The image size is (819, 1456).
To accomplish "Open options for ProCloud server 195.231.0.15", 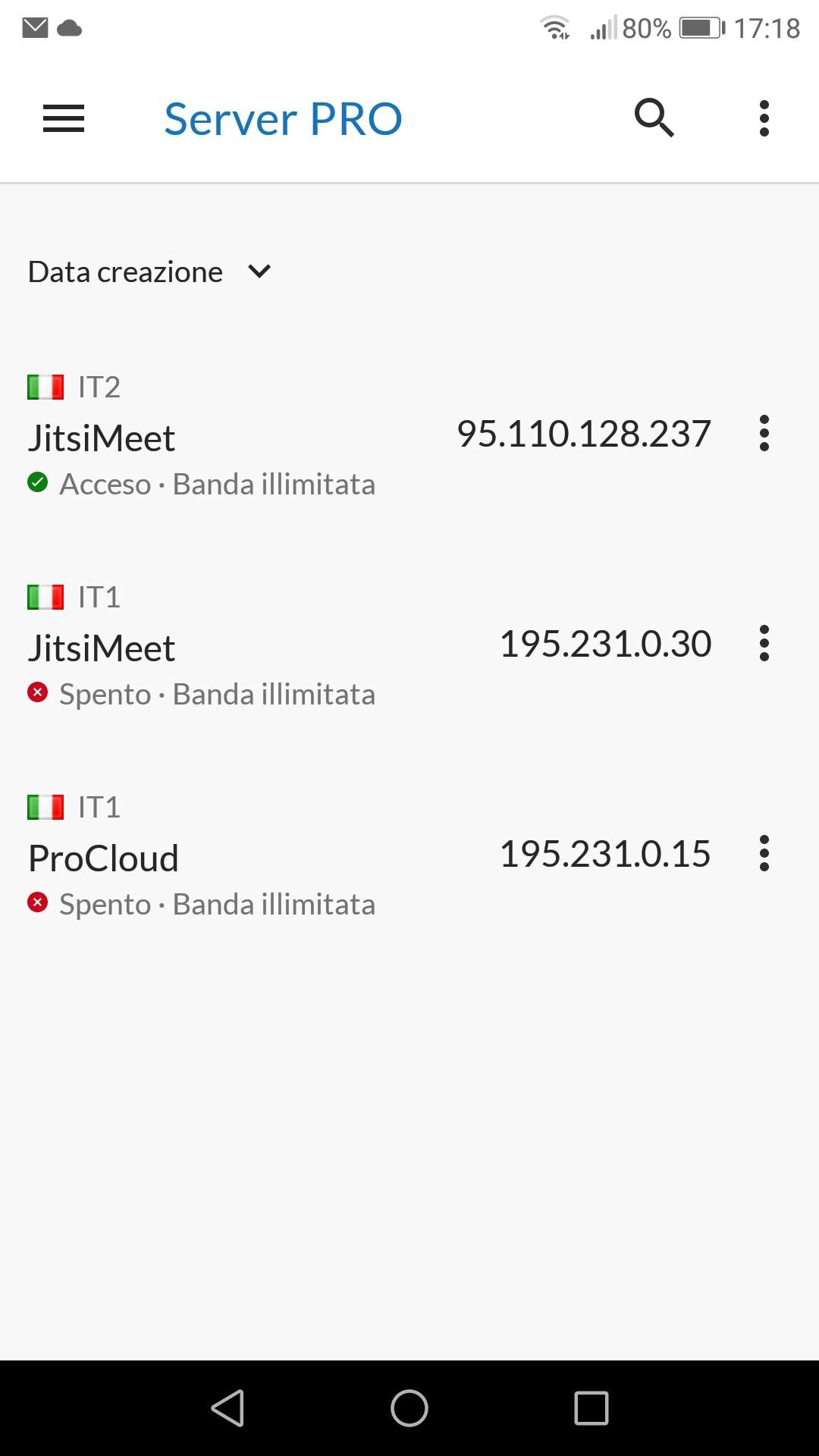I will (764, 854).
